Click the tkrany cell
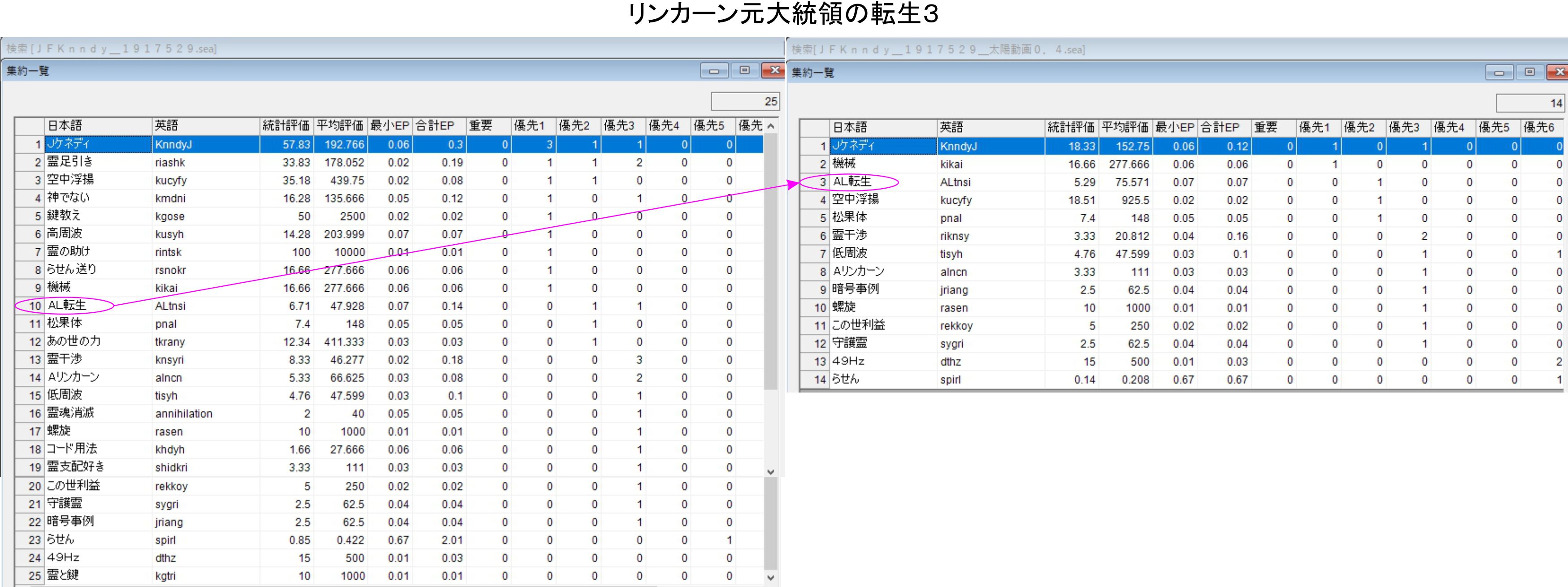The width and height of the screenshot is (1568, 587). coord(206,342)
